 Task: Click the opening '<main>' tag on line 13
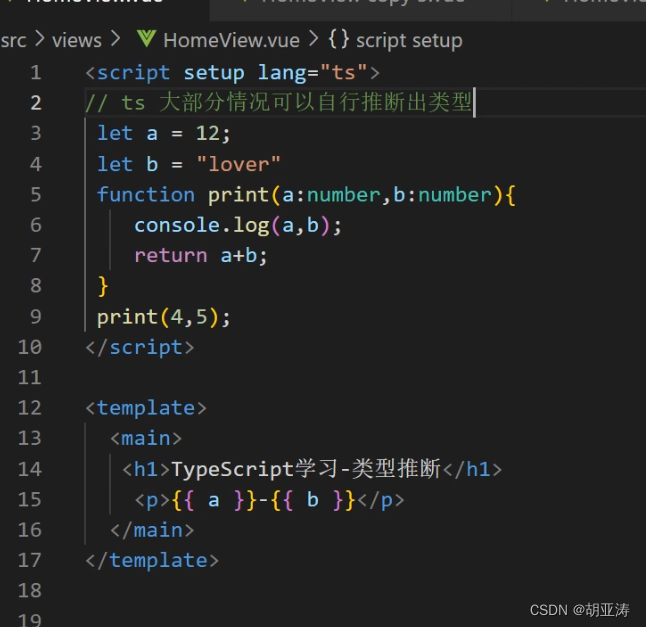[146, 438]
